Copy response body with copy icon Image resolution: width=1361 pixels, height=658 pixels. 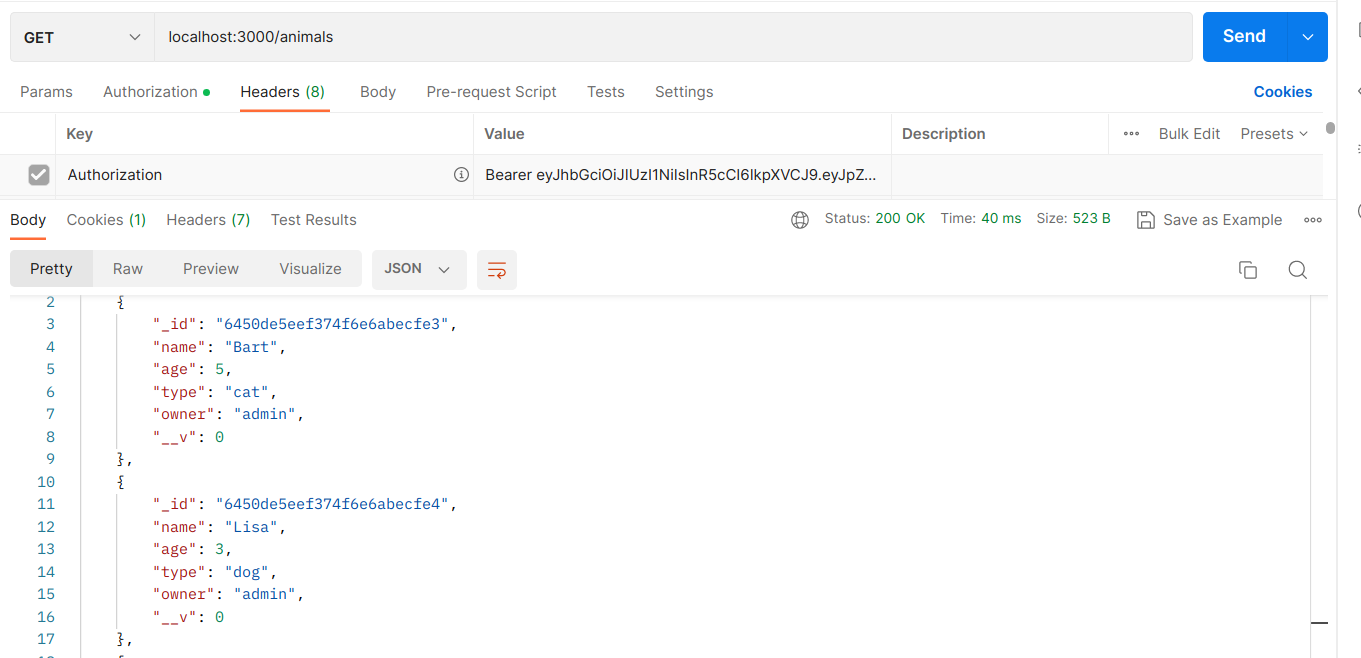[x=1247, y=270]
